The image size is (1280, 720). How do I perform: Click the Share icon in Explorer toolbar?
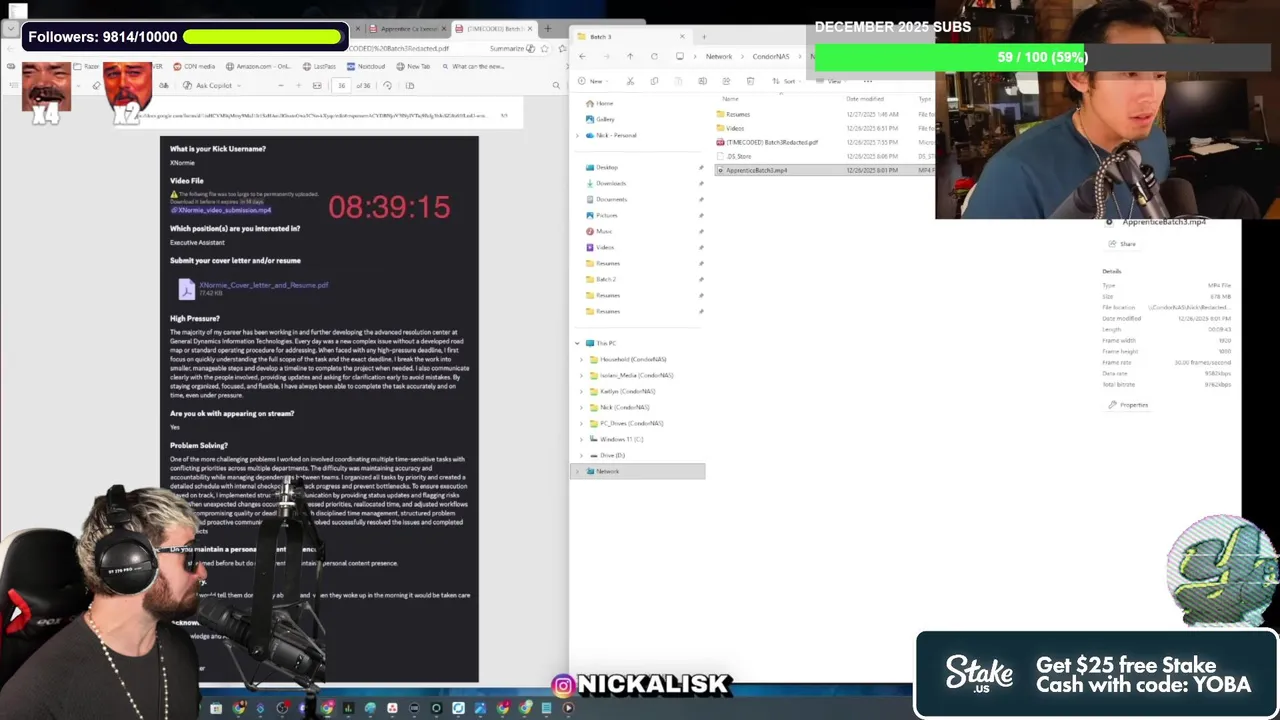pyautogui.click(x=726, y=81)
